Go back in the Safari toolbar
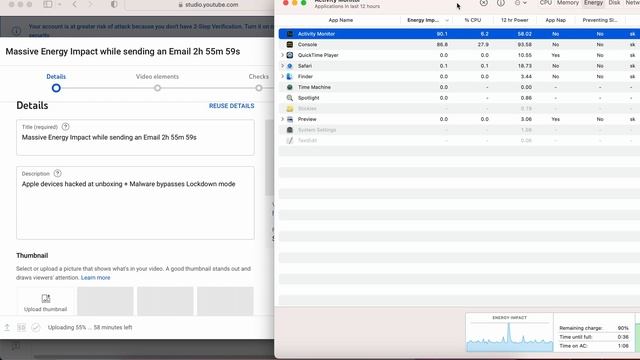 [x=75, y=4]
